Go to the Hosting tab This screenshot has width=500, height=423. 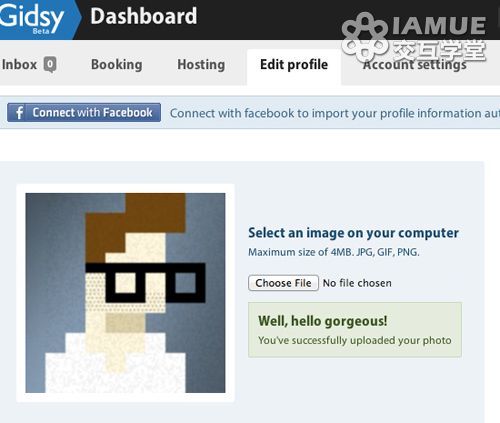pyautogui.click(x=201, y=64)
